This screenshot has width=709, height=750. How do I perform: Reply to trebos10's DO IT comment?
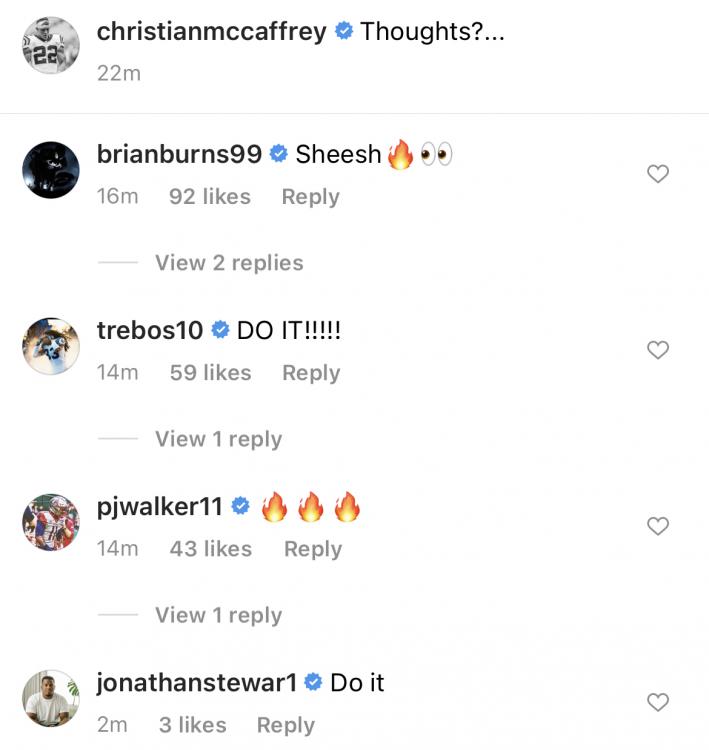pos(311,373)
